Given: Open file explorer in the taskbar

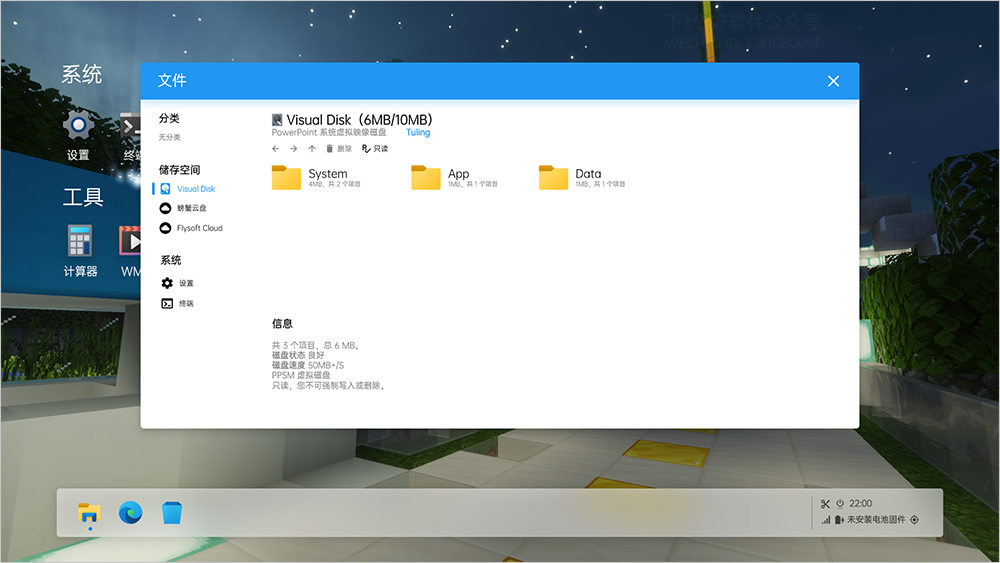Looking at the screenshot, I should click(x=89, y=513).
